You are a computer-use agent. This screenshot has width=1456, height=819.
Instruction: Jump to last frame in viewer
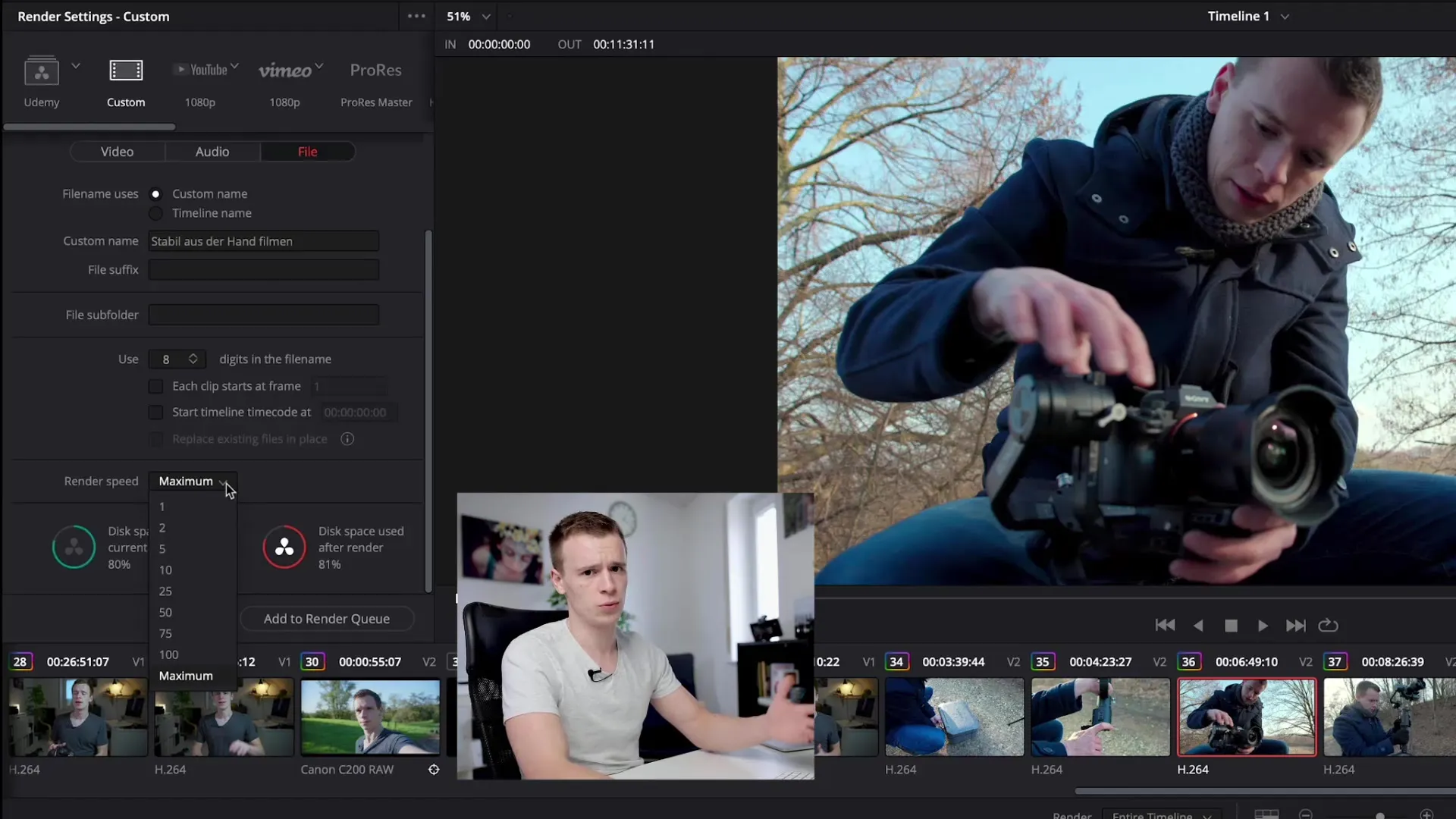[x=1295, y=626]
